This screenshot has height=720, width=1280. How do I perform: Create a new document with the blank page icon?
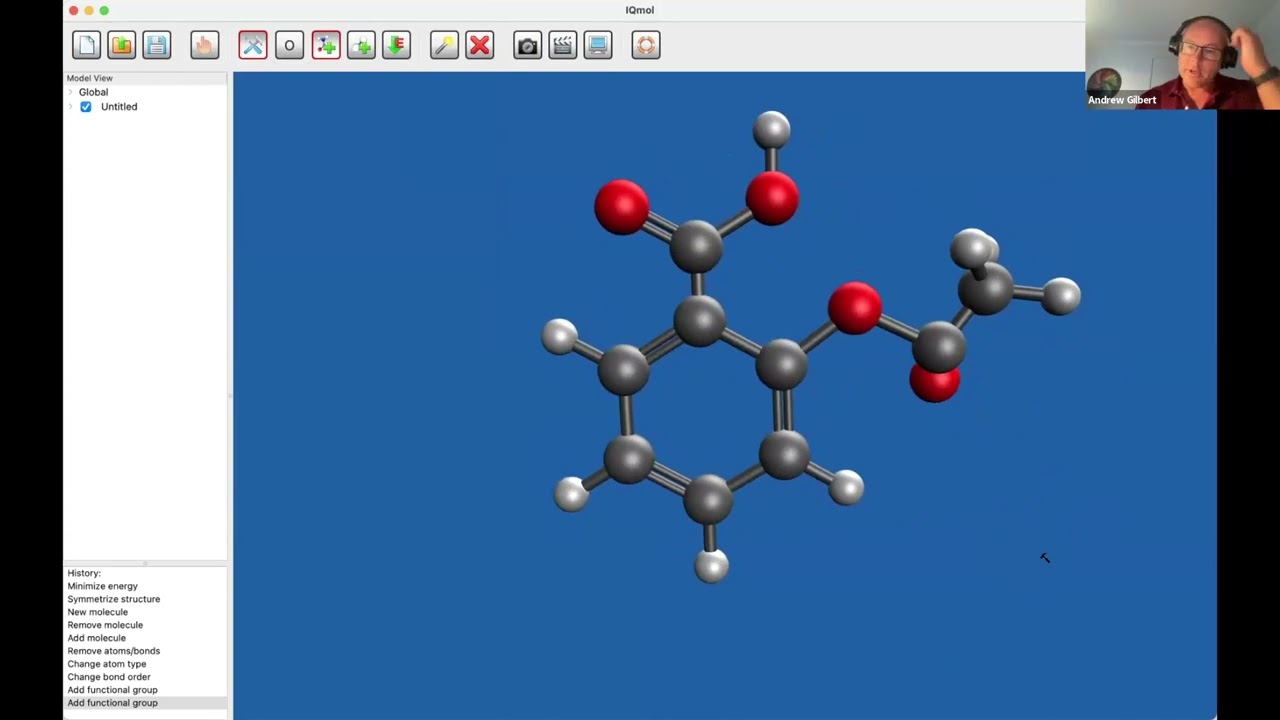click(86, 45)
